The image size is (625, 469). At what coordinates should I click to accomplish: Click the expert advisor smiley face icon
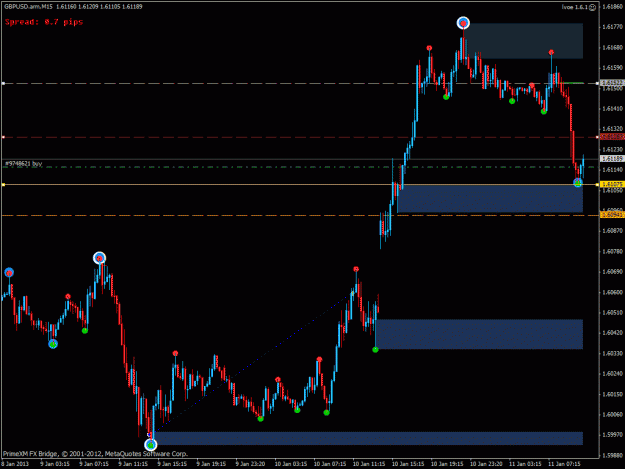(x=592, y=7)
